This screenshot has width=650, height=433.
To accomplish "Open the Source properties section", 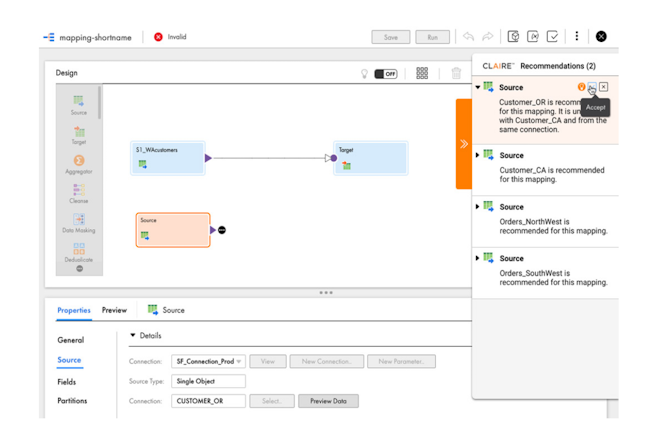I will click(x=69, y=360).
